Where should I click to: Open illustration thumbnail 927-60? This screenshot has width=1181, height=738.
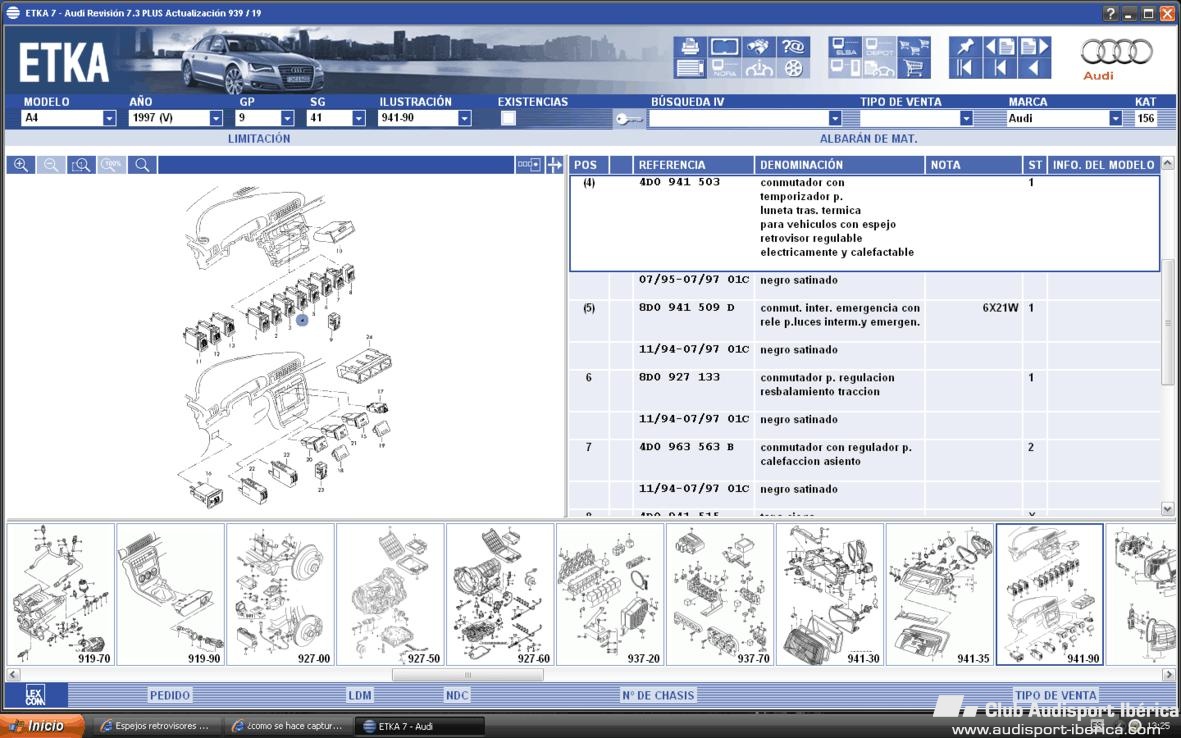pyautogui.click(x=501, y=595)
